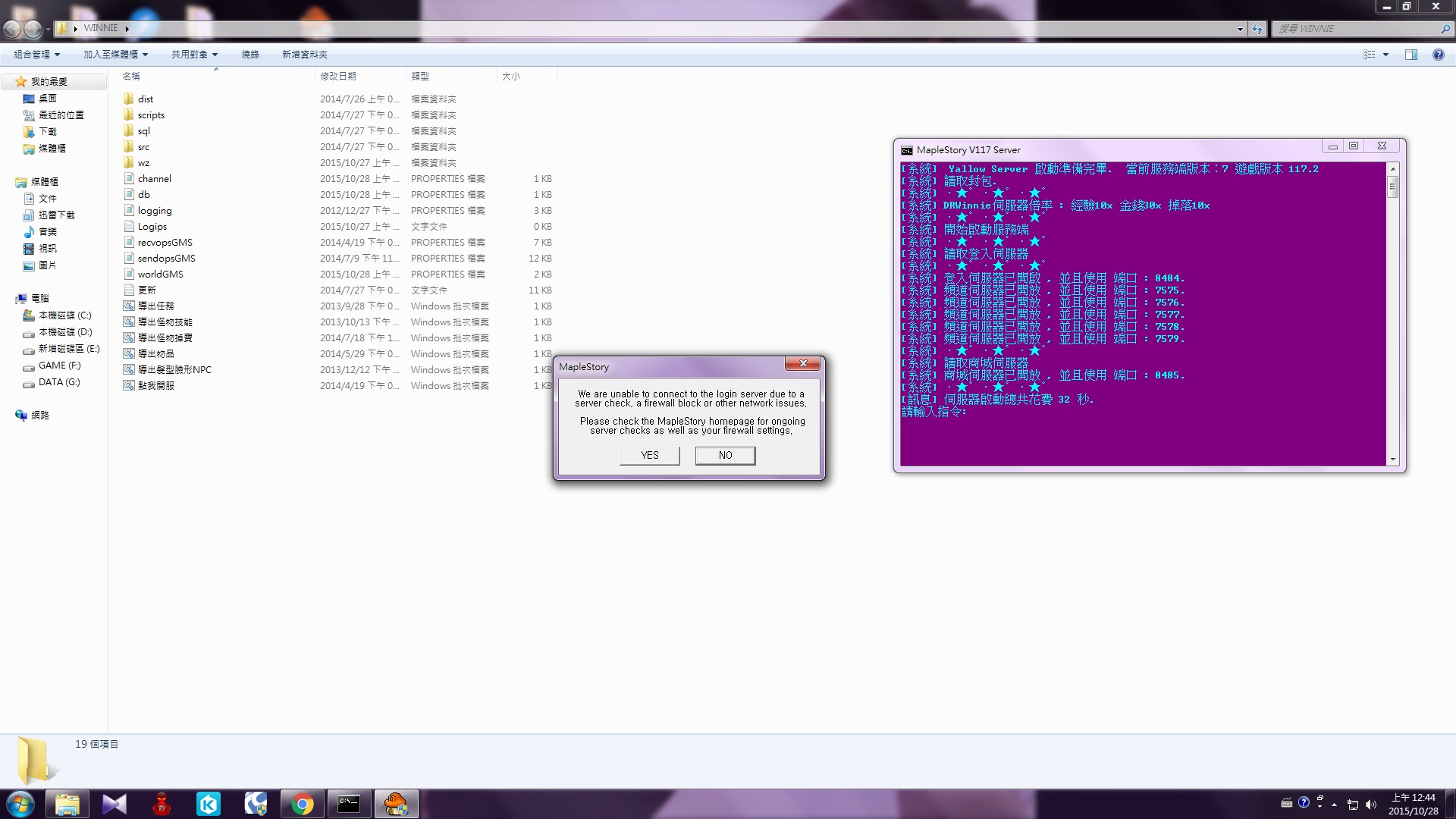Image resolution: width=1456 pixels, height=819 pixels.
Task: Open 桌面 in navigation pane
Action: [x=48, y=99]
